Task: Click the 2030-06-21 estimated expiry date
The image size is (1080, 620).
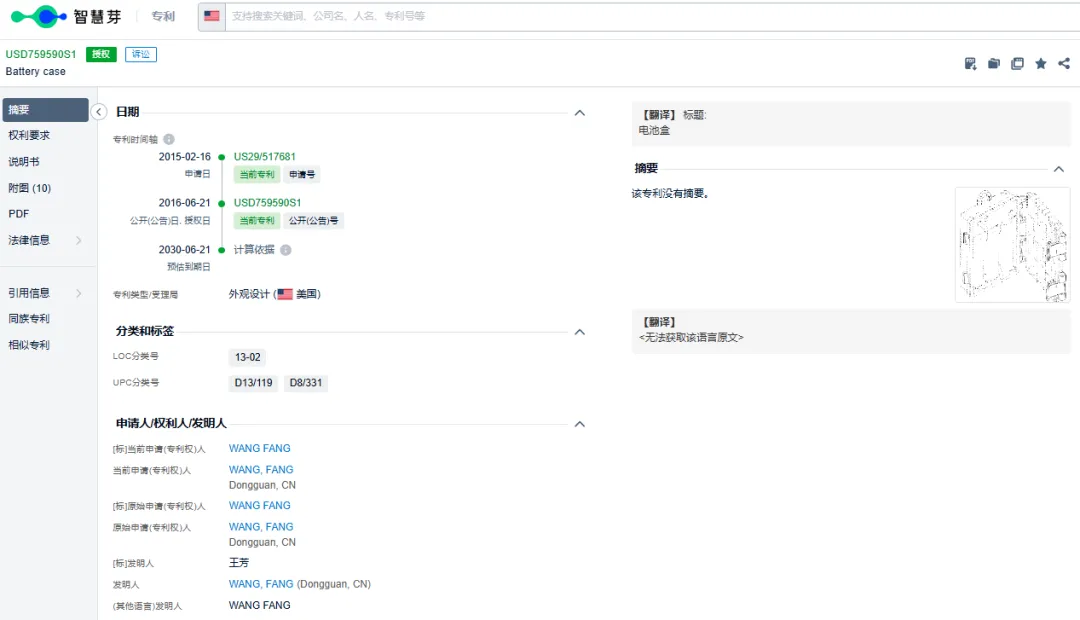Action: (185, 249)
